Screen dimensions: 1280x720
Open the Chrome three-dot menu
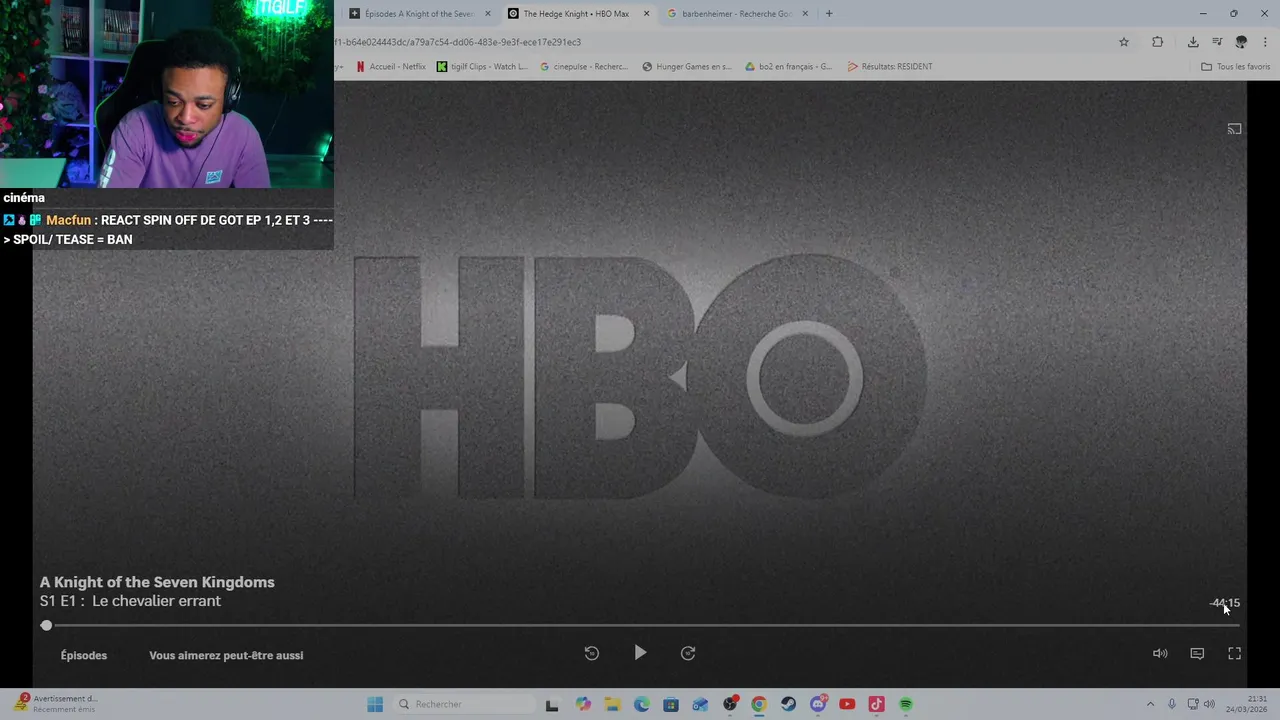tap(1265, 42)
